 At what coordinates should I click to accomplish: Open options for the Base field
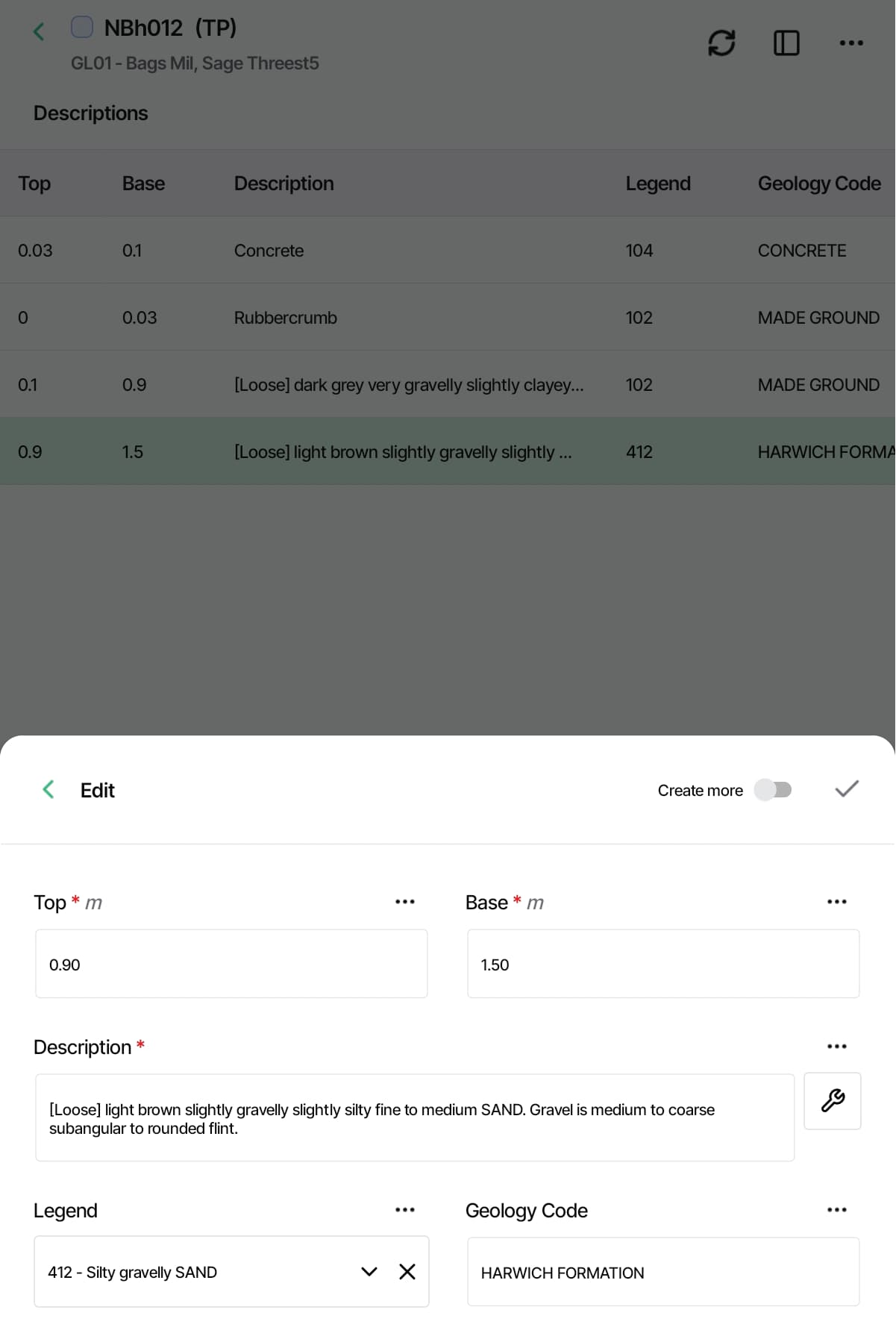click(837, 902)
